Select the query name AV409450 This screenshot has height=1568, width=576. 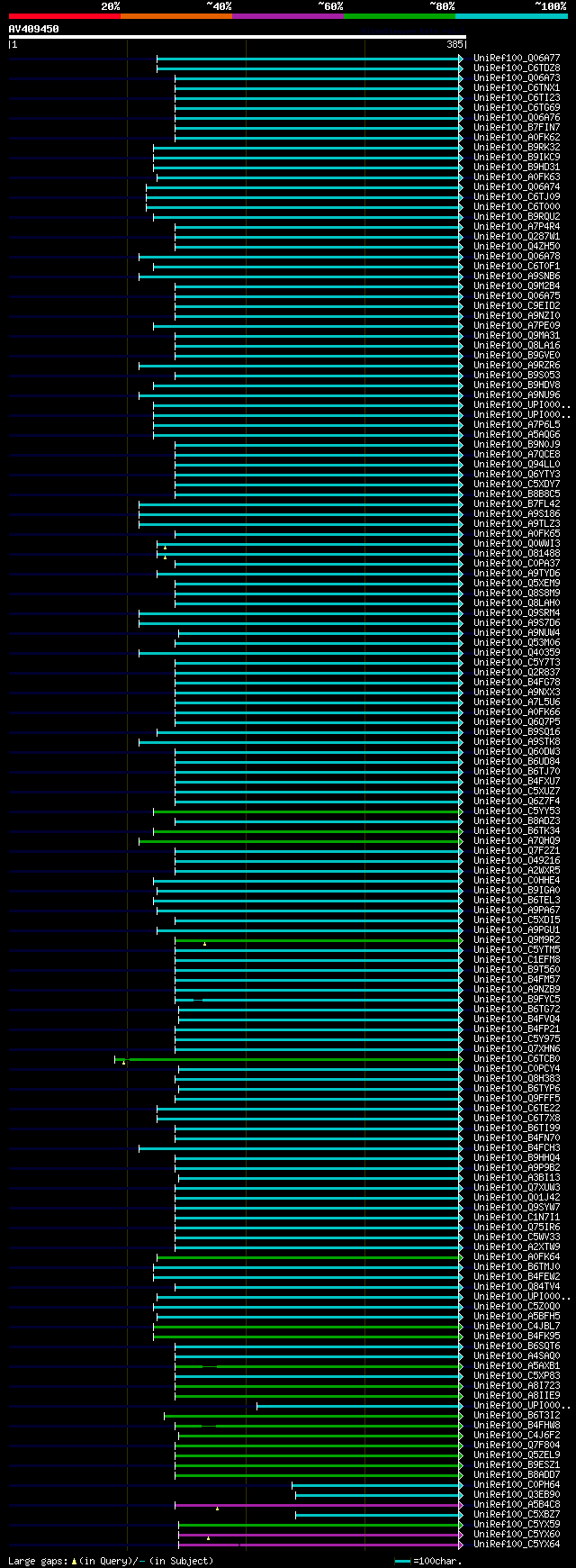point(34,29)
